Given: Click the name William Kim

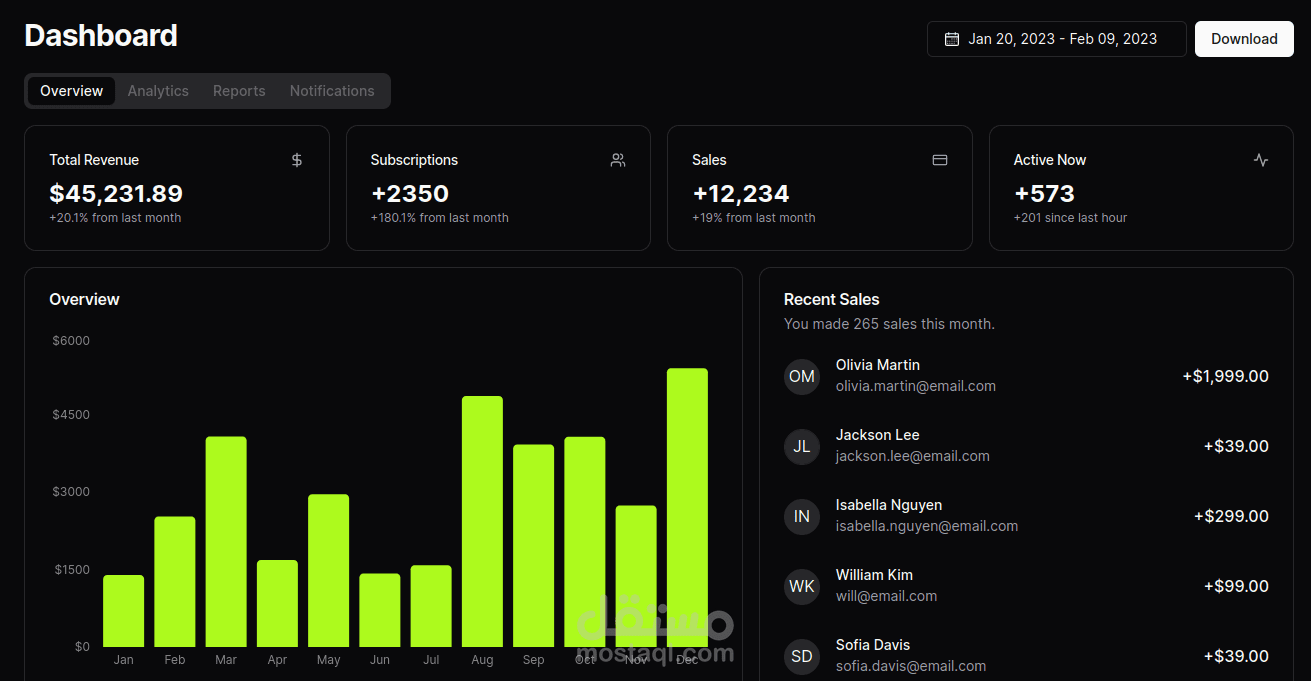Looking at the screenshot, I should (x=874, y=575).
